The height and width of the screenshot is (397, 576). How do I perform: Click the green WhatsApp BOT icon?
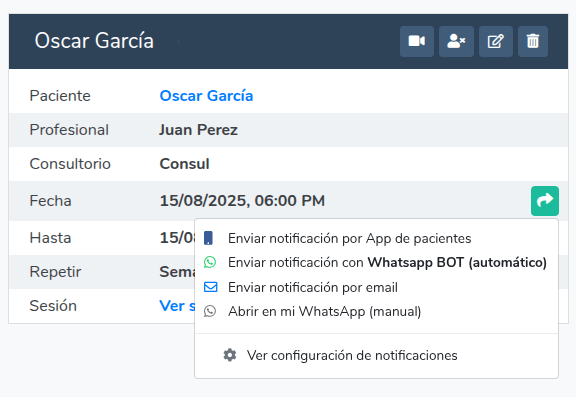[x=210, y=262]
